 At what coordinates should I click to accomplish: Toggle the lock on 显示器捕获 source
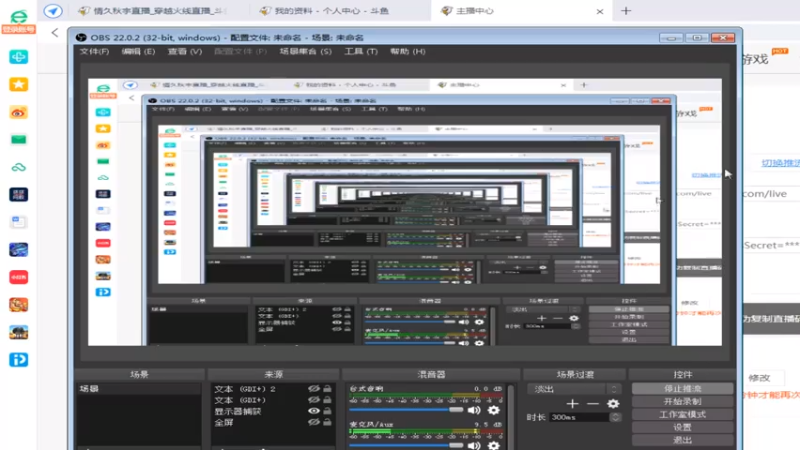coord(327,411)
